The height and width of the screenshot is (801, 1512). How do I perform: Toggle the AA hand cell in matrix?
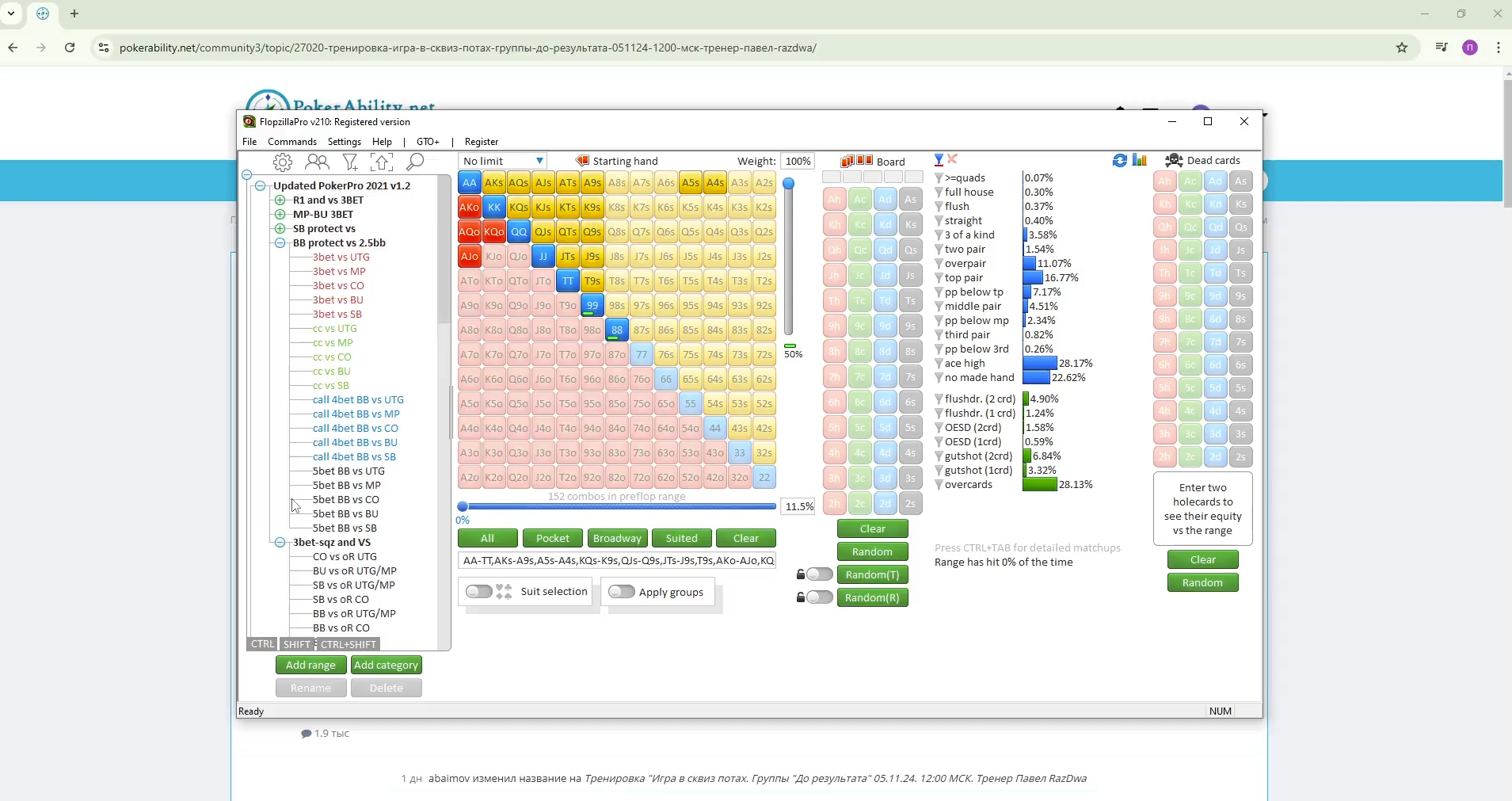tap(470, 183)
